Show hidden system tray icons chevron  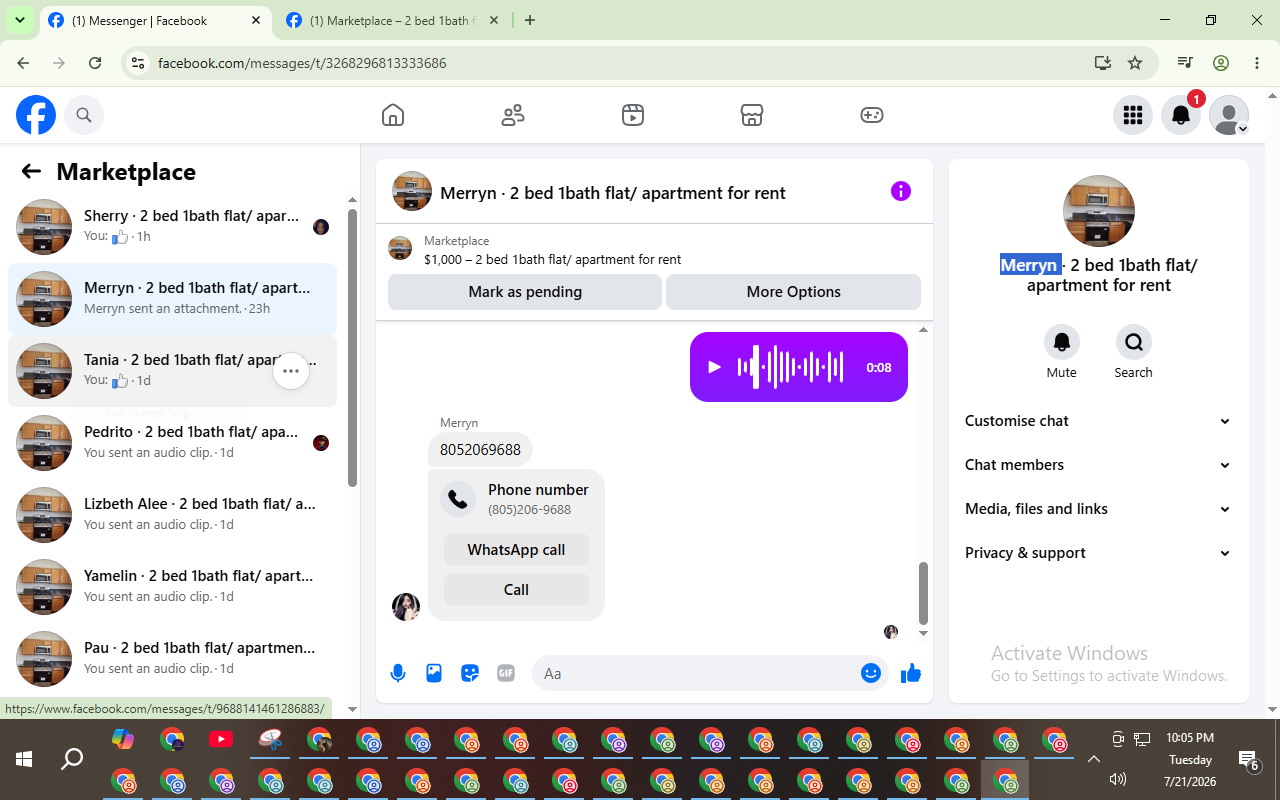[1093, 759]
